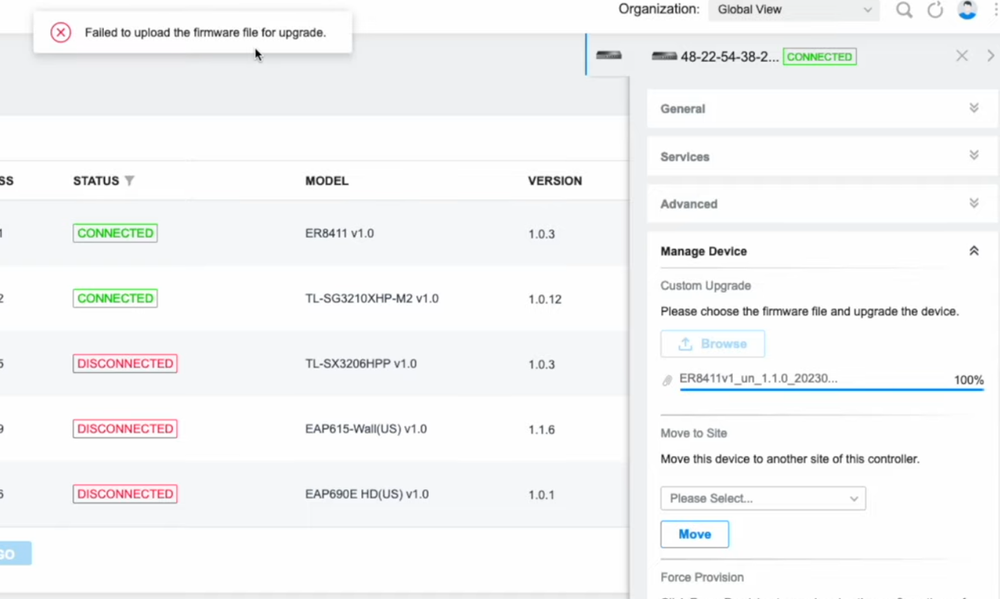Select the device thumbnail tab icon
Viewport: 1000px width, 599px height.
[608, 55]
